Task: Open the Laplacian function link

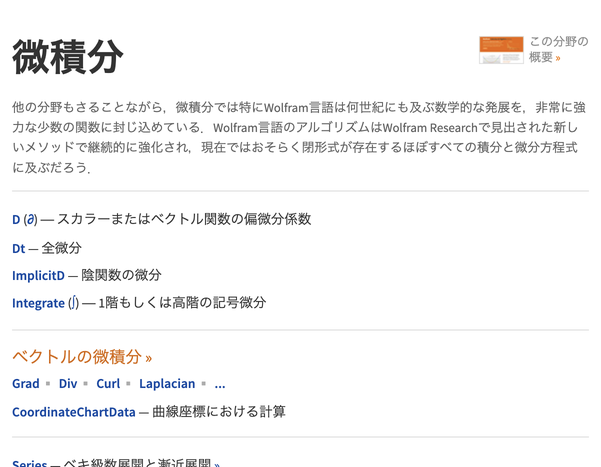Action: tap(167, 384)
